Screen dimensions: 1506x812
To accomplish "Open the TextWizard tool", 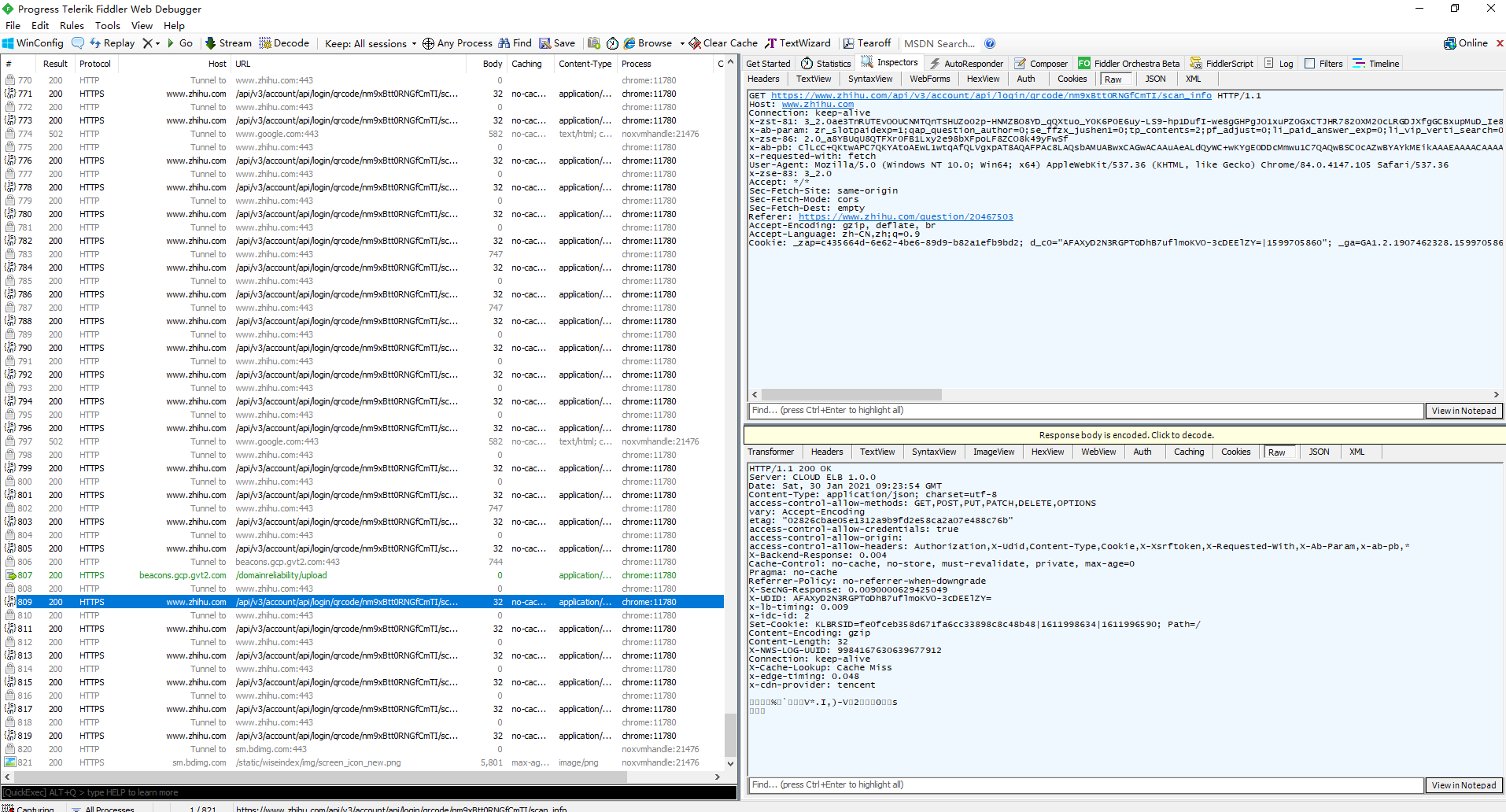I will pyautogui.click(x=798, y=43).
